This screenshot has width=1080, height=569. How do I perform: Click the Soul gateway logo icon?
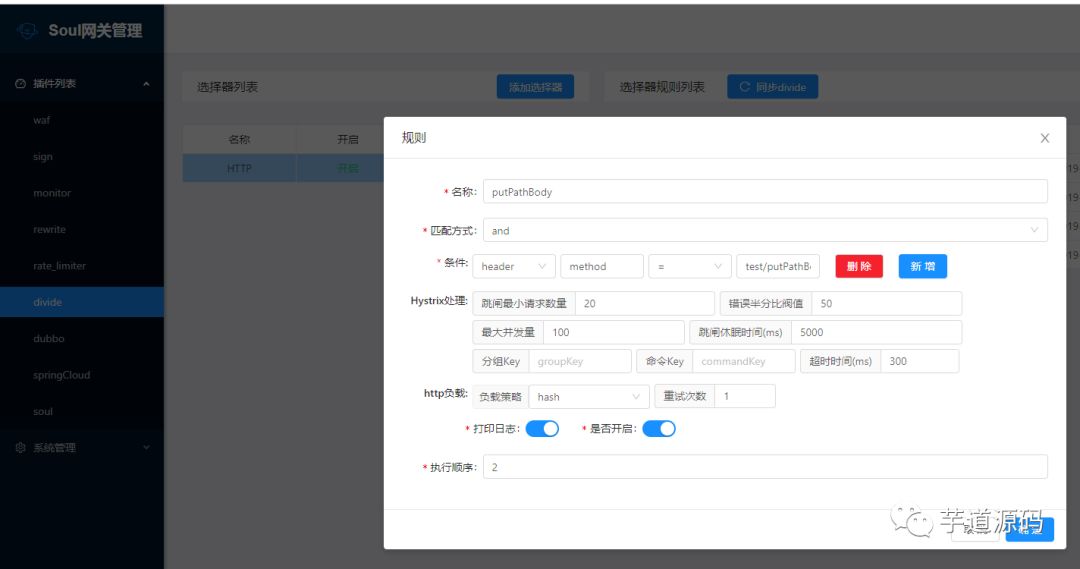click(28, 30)
